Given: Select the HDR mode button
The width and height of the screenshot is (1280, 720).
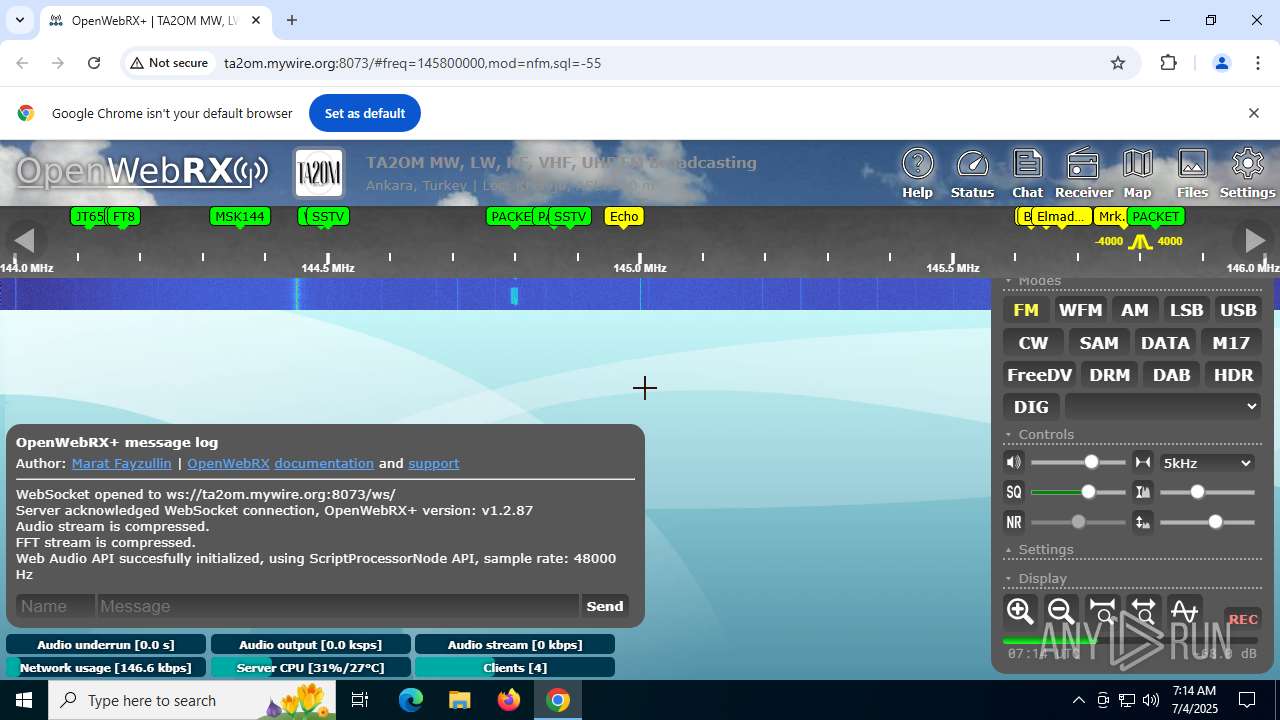Looking at the screenshot, I should point(1233,375).
